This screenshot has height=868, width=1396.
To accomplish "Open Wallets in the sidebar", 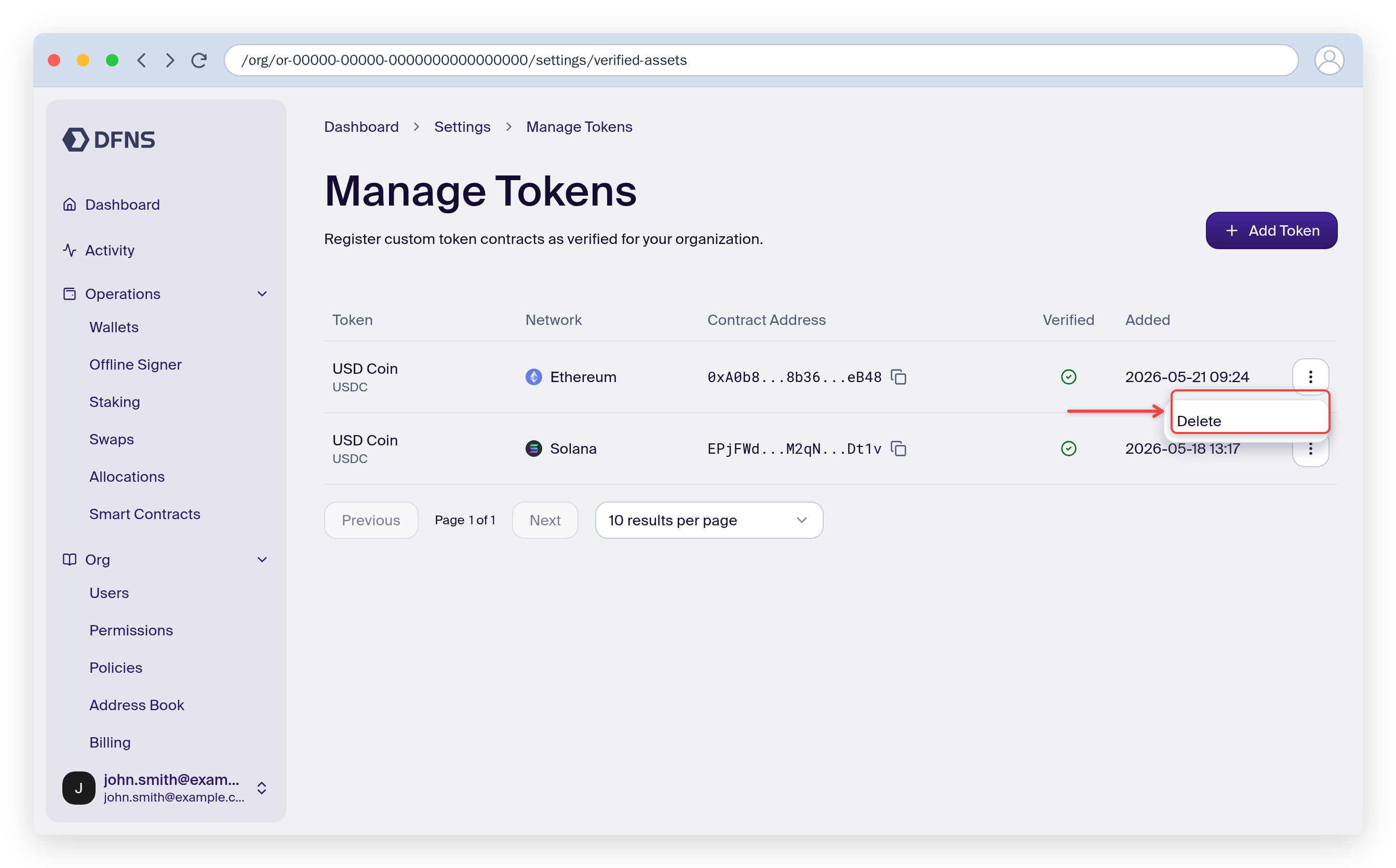I will point(114,327).
